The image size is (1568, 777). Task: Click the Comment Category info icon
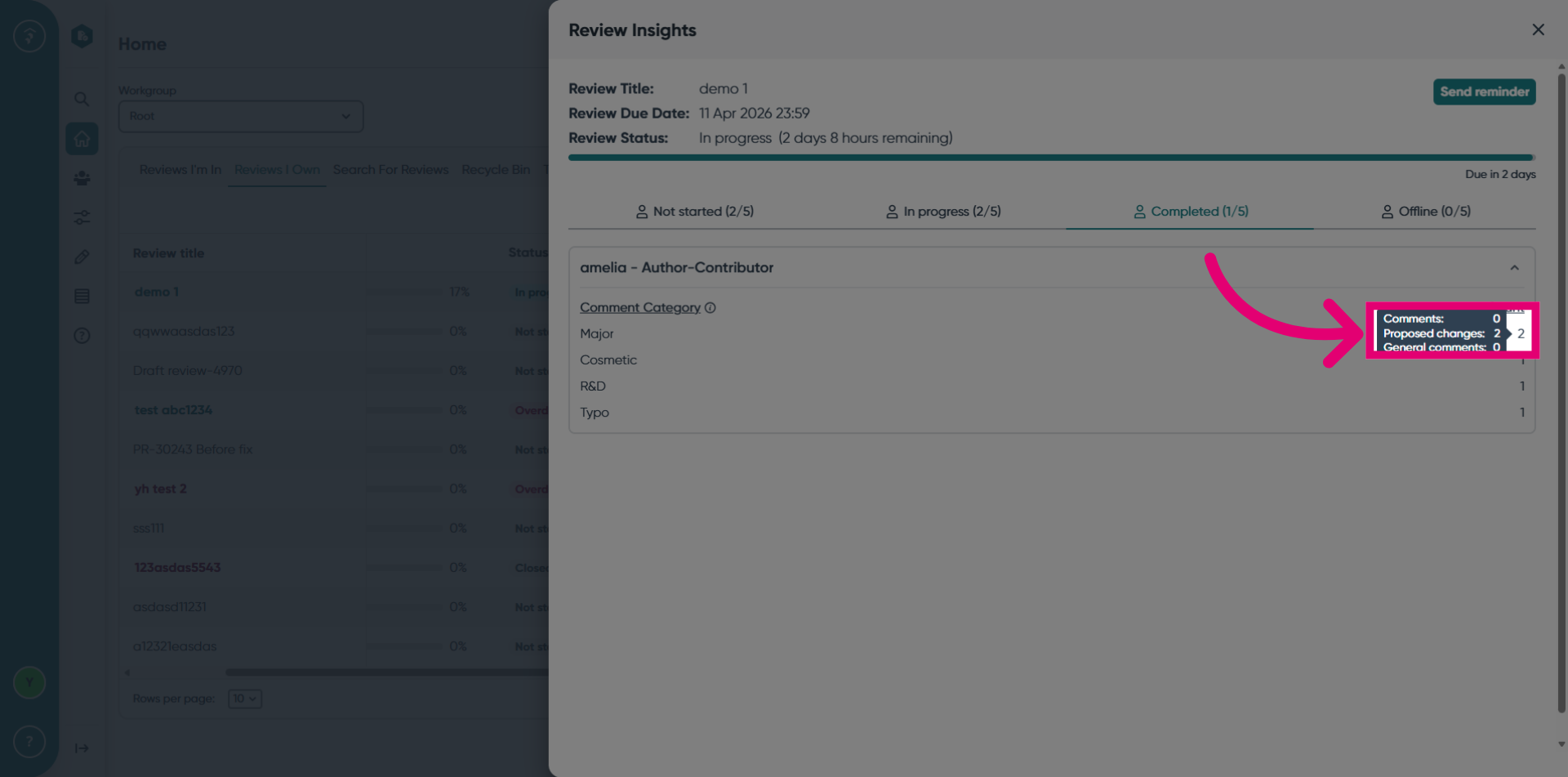click(710, 308)
